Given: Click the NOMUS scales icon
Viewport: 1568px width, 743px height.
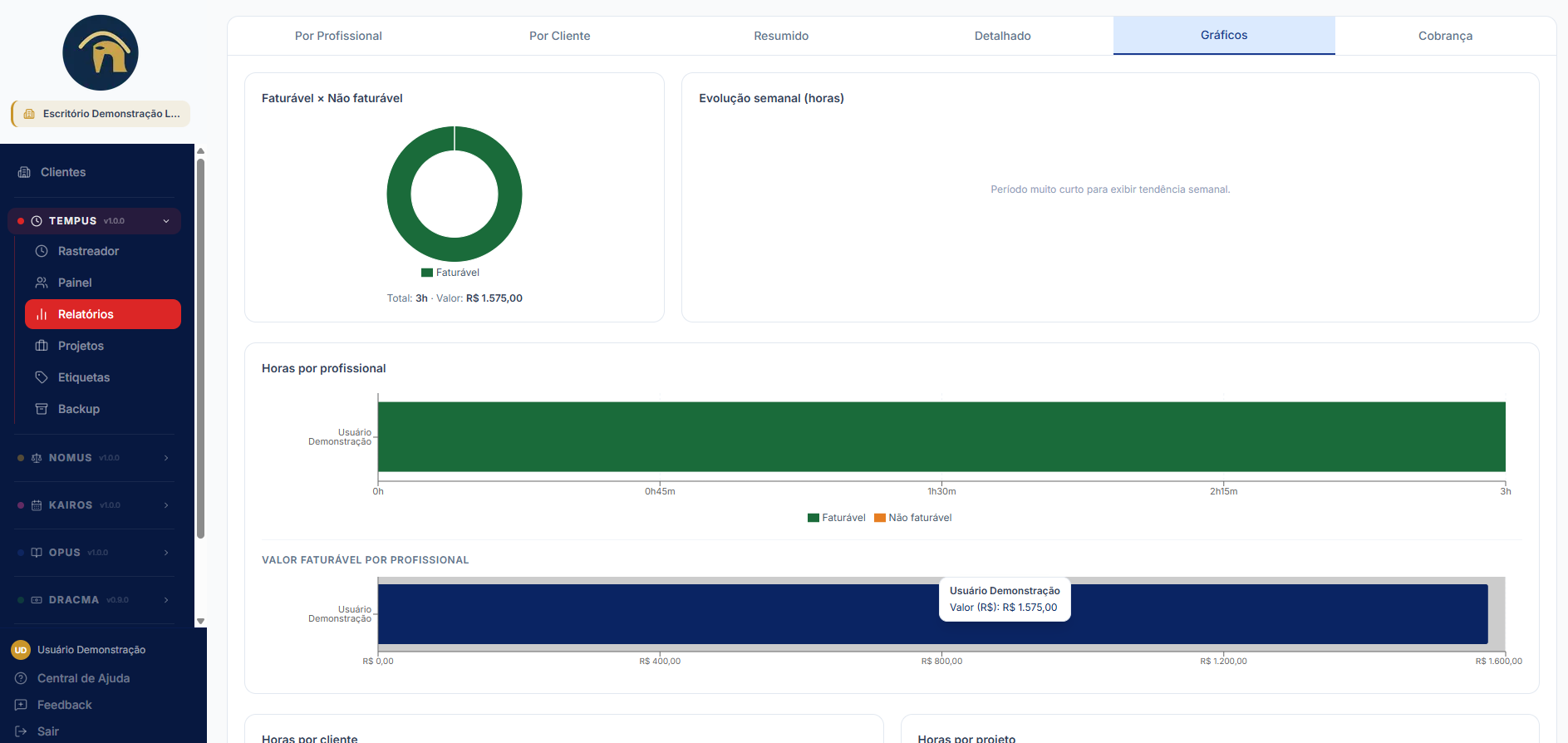Looking at the screenshot, I should tap(37, 458).
